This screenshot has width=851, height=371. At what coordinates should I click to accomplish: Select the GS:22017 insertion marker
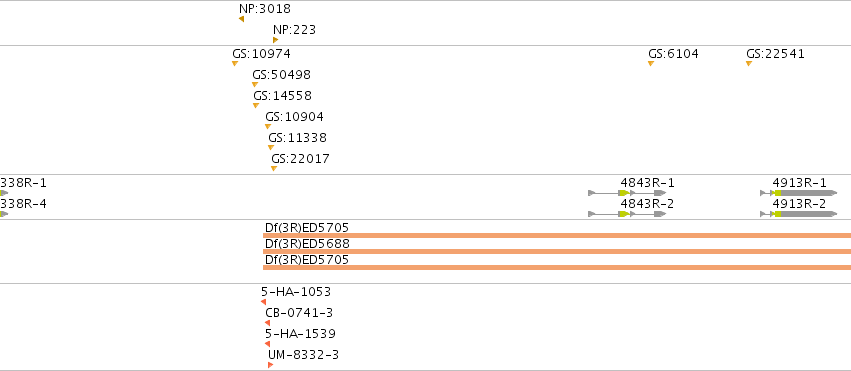coord(274,169)
